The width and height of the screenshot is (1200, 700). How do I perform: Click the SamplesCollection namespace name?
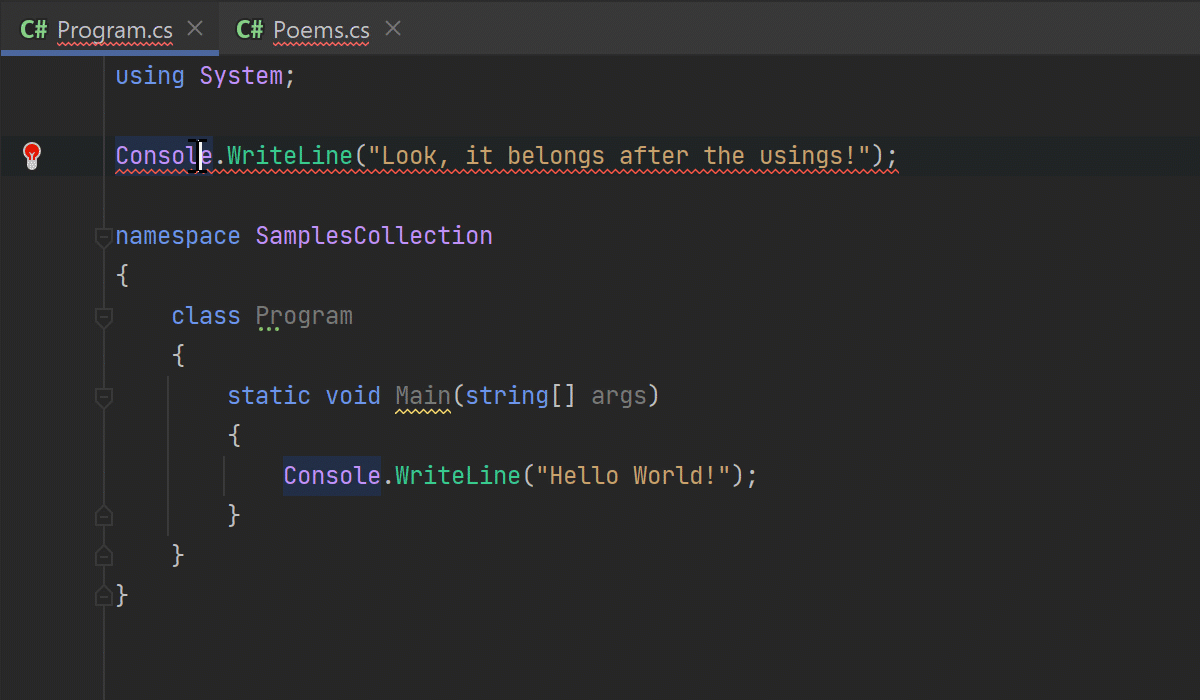374,236
